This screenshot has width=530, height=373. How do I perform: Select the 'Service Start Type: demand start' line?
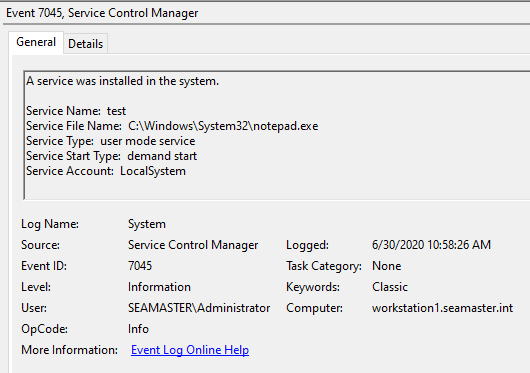(112, 156)
